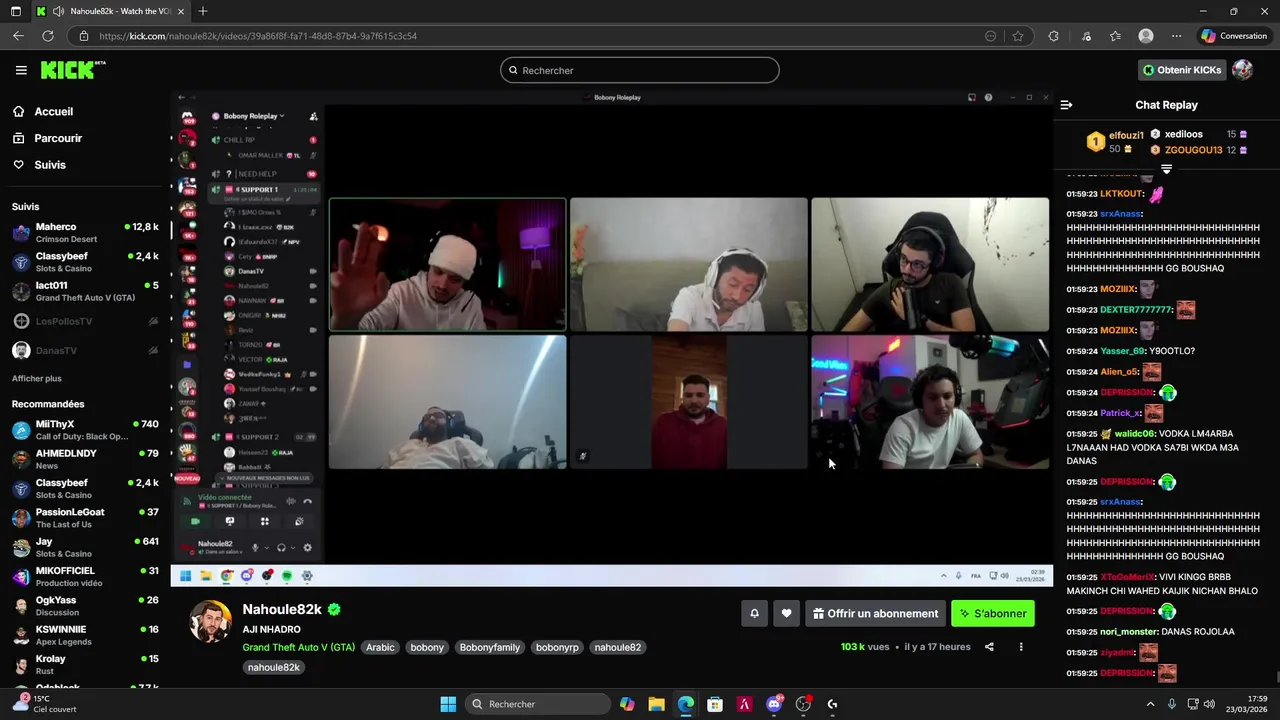Open AHMEDLNDY recommended channel
Viewport: 1280px width, 720px height.
(85, 459)
